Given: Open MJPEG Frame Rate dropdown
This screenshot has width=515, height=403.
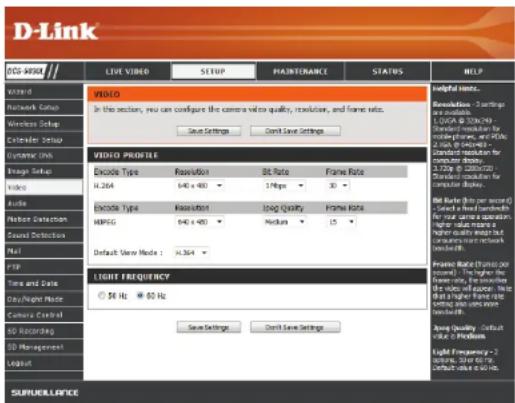Looking at the screenshot, I should 341,222.
